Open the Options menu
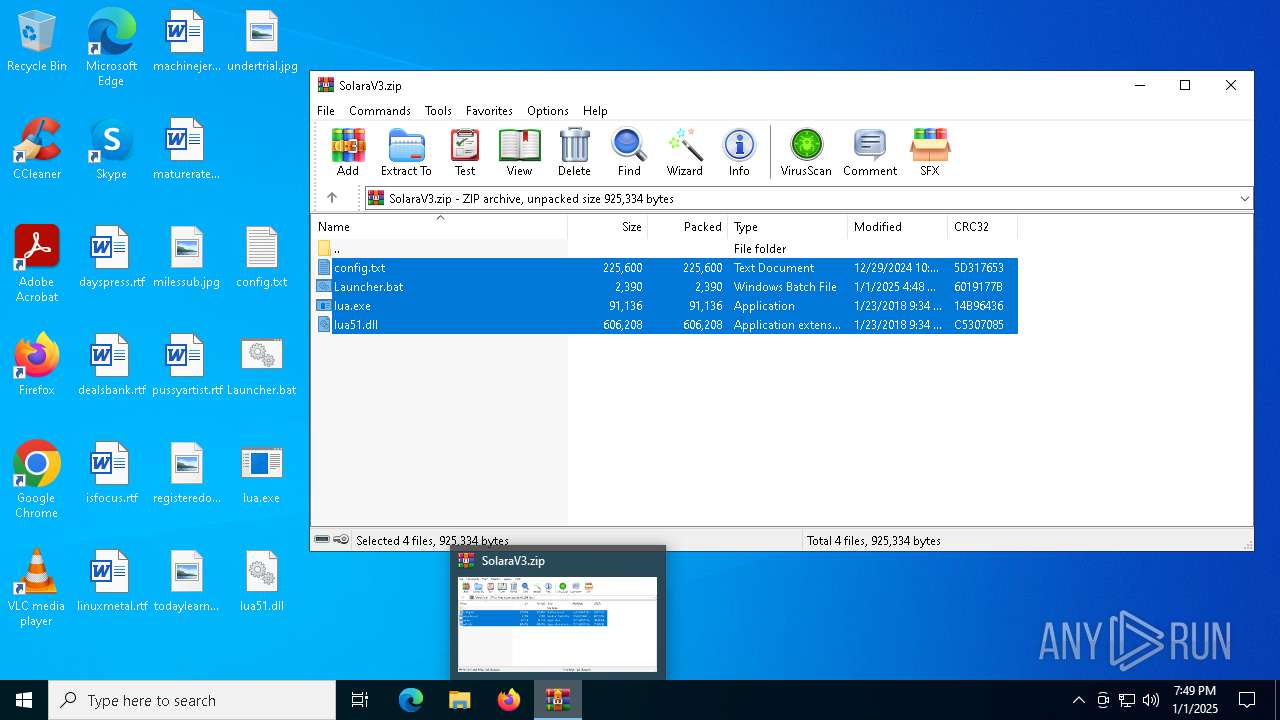Screen dimensions: 1280x720 [x=548, y=111]
